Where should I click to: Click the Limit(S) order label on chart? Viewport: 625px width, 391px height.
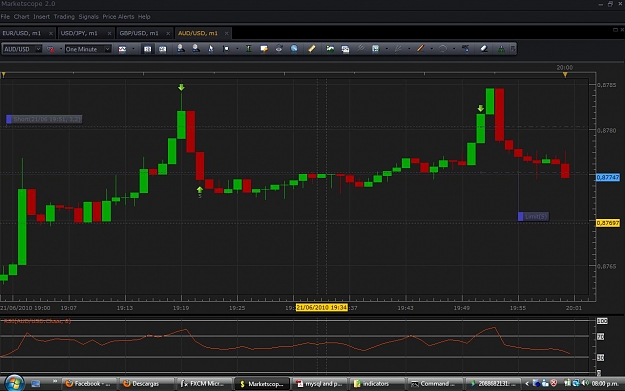click(x=533, y=216)
